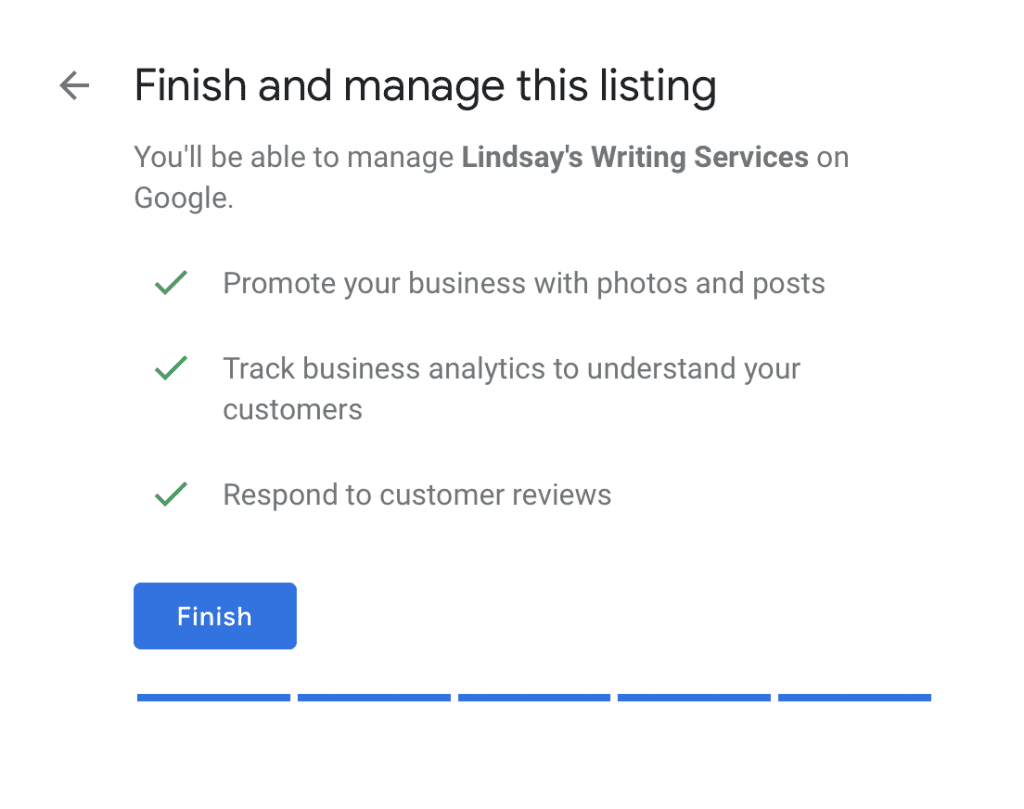
Task: Click the middle progress bar segment
Action: tap(534, 697)
